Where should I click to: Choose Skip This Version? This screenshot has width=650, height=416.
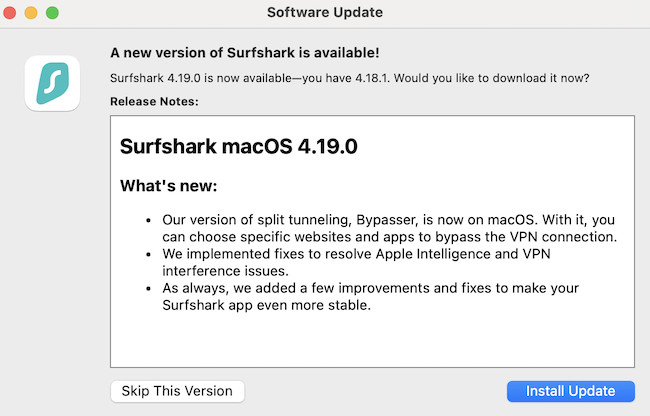point(177,391)
